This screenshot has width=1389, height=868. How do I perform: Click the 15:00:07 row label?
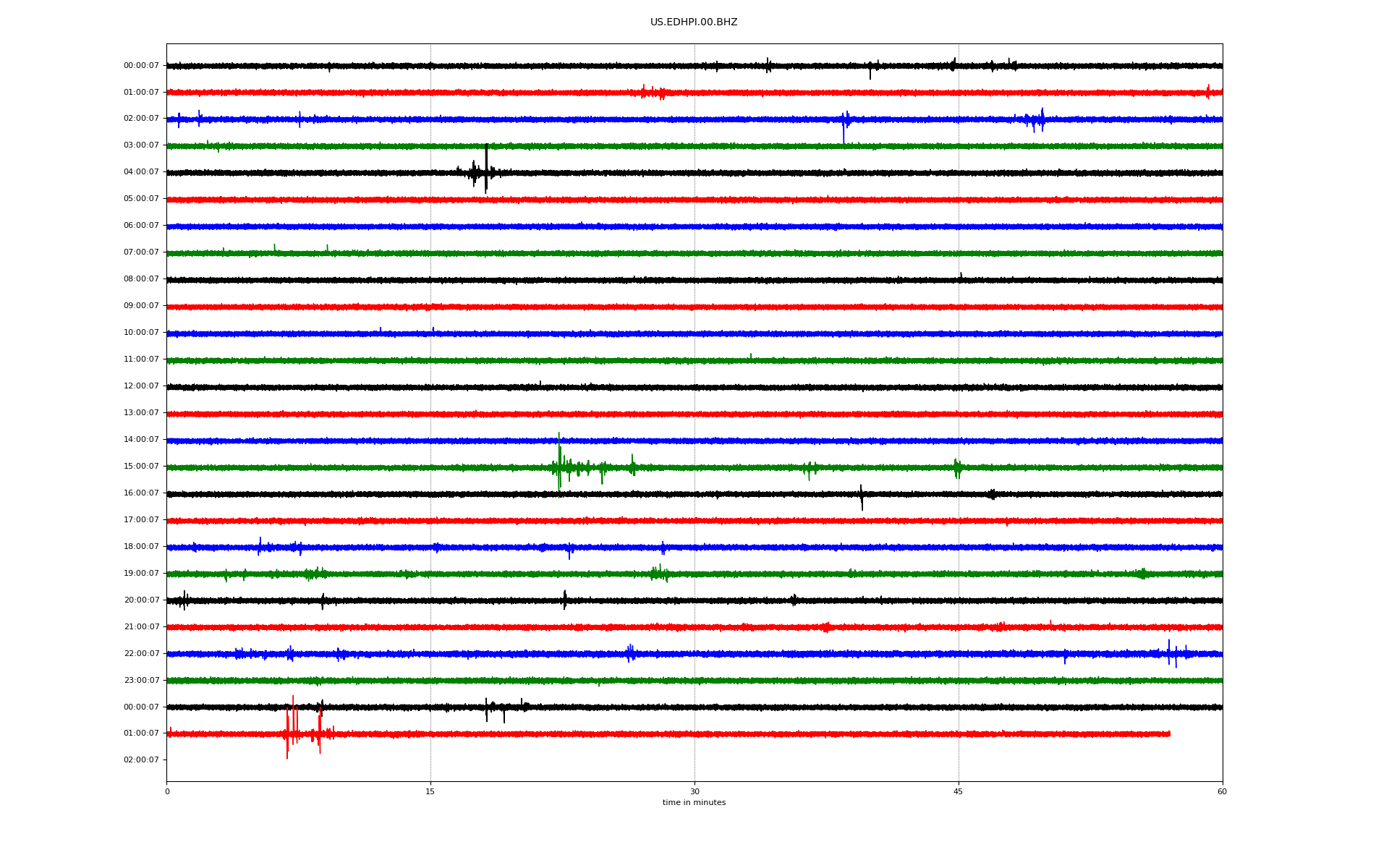tap(141, 467)
